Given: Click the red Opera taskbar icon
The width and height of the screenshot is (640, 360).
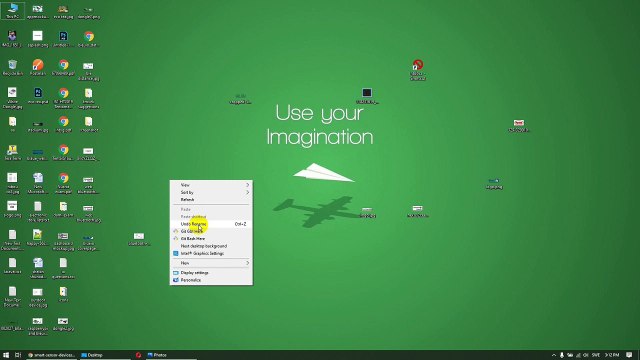Looking at the screenshot, I should tap(138, 355).
